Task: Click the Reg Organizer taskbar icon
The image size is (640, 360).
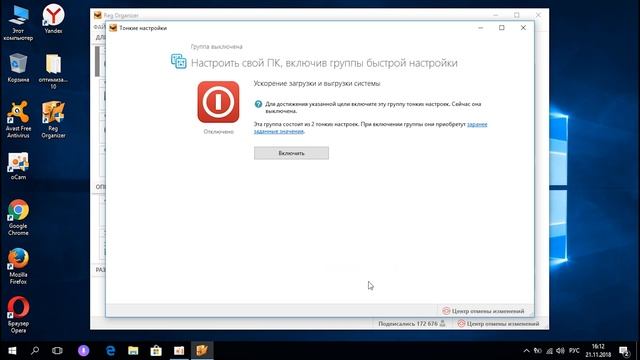Action: (202, 351)
